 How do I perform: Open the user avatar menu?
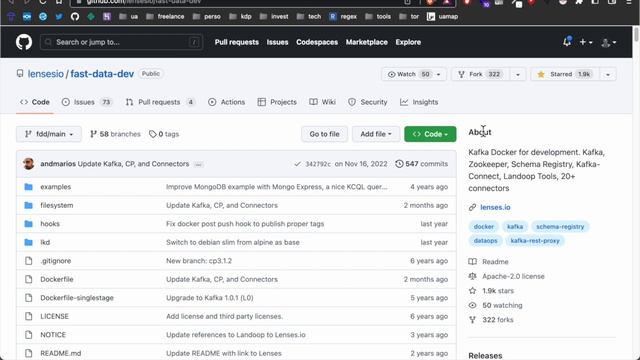click(609, 42)
